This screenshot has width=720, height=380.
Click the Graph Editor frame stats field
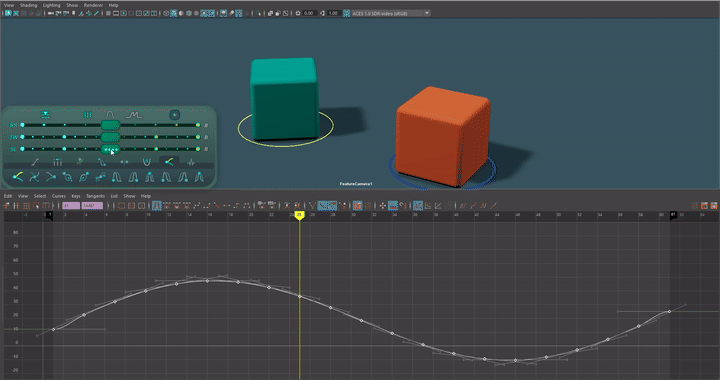coord(71,206)
